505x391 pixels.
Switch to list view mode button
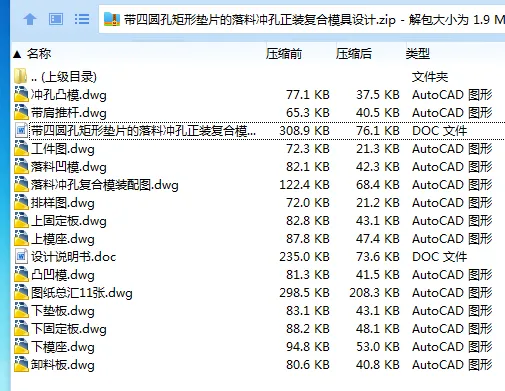pos(82,19)
